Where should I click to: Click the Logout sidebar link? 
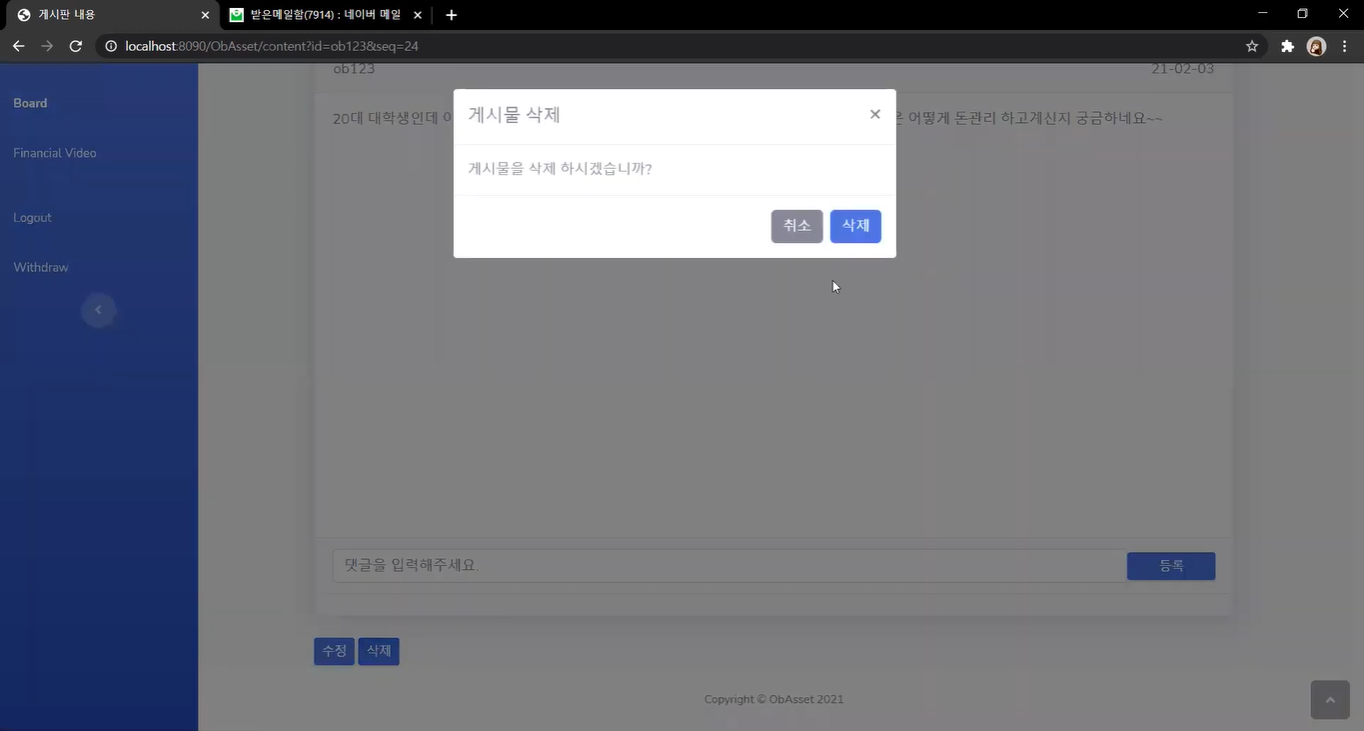coord(32,217)
